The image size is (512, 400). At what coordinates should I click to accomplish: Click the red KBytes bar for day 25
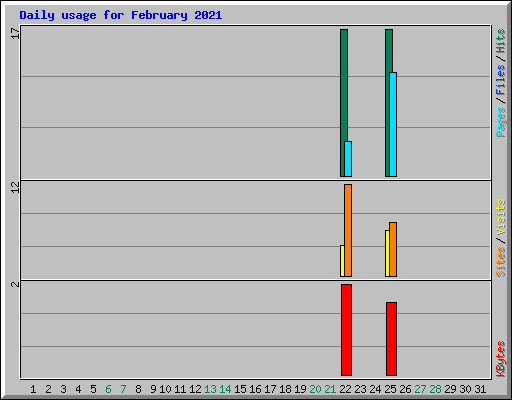click(x=391, y=339)
